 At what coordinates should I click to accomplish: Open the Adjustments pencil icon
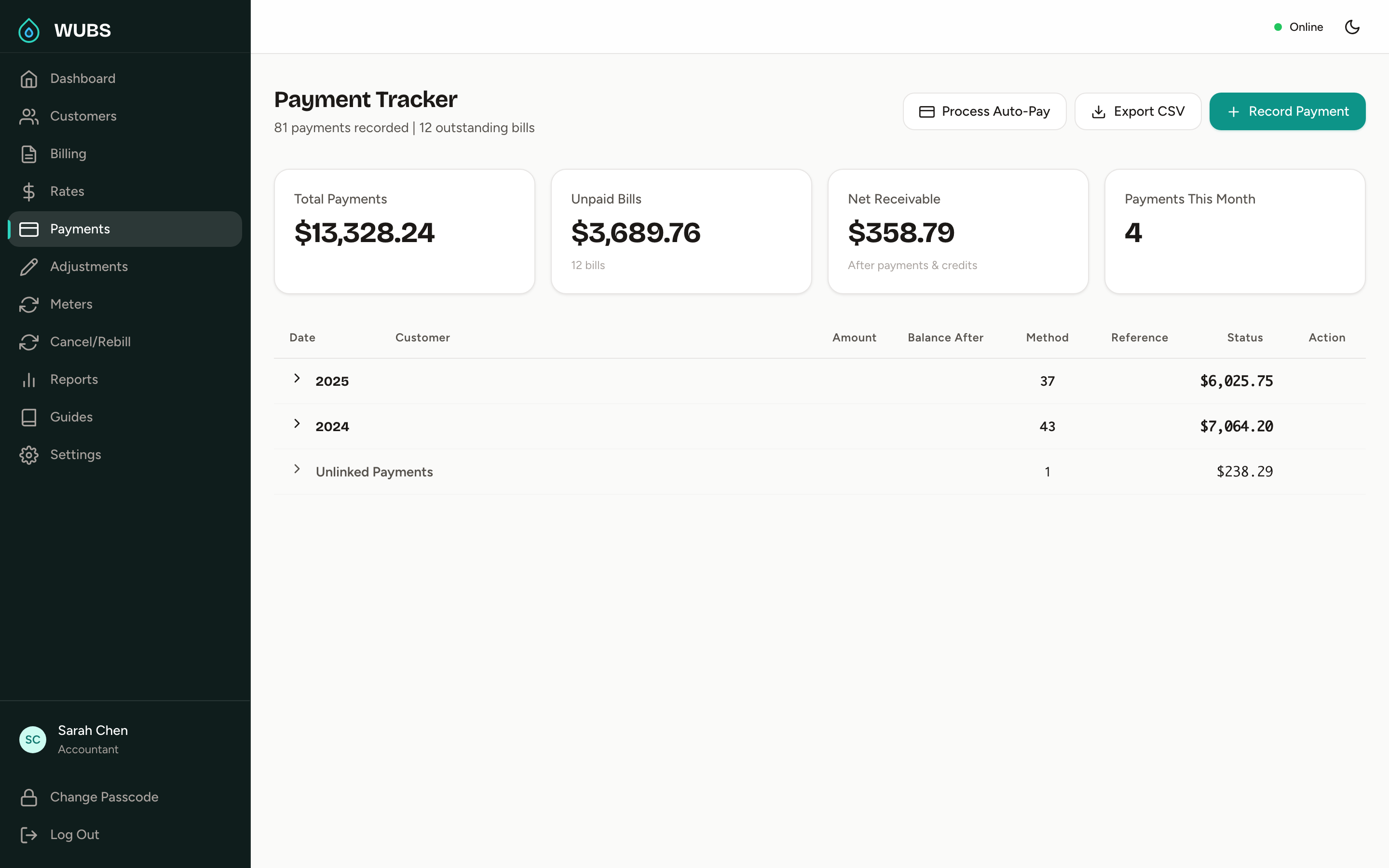pos(29,266)
